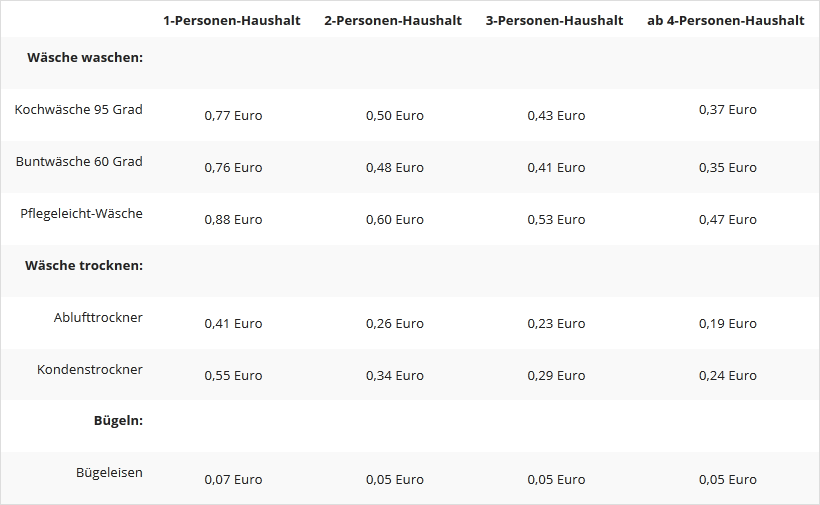Click the Buntwäsche 60 Grad row label

coord(79,161)
